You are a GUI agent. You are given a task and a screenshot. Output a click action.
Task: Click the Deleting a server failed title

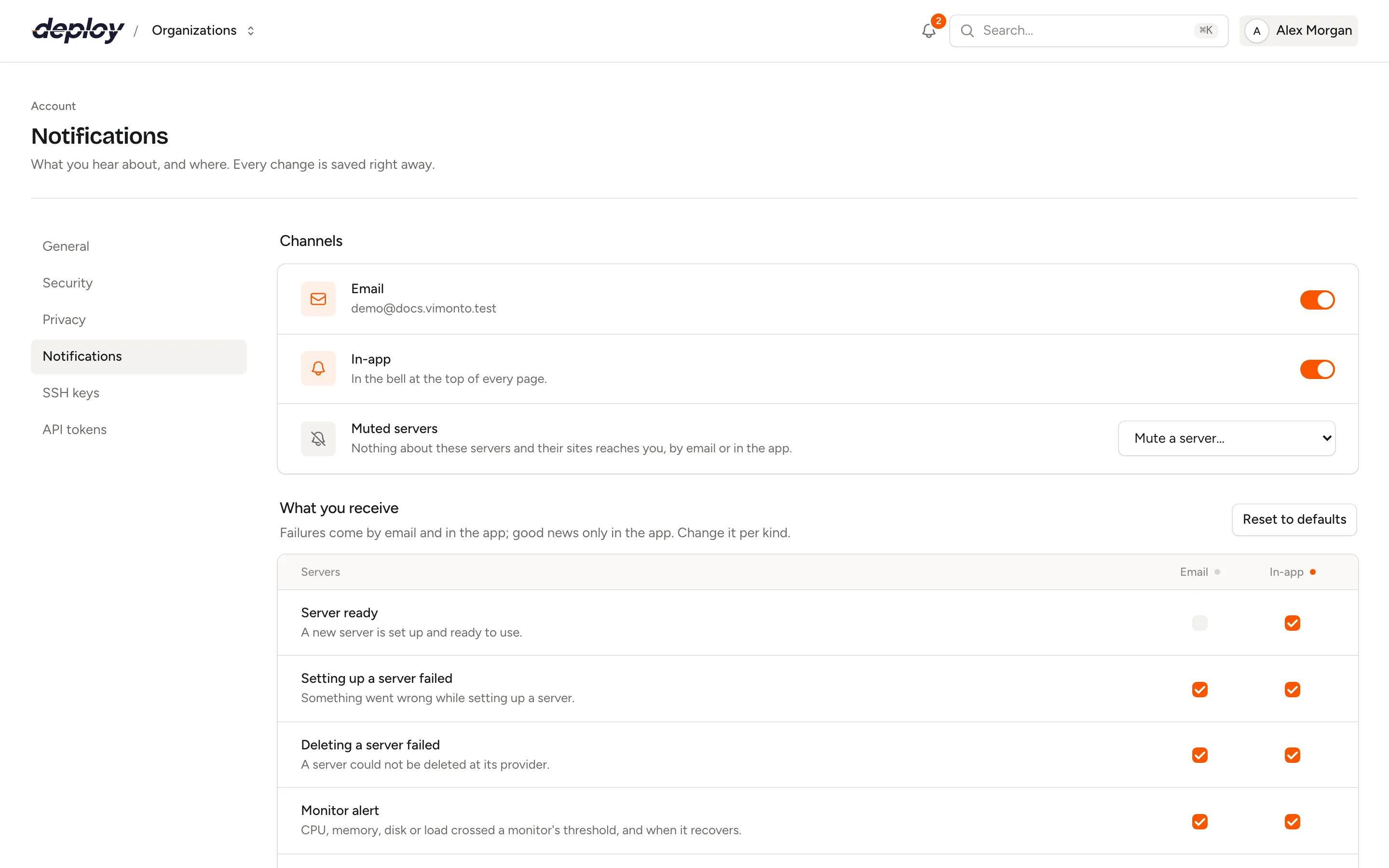(x=370, y=745)
